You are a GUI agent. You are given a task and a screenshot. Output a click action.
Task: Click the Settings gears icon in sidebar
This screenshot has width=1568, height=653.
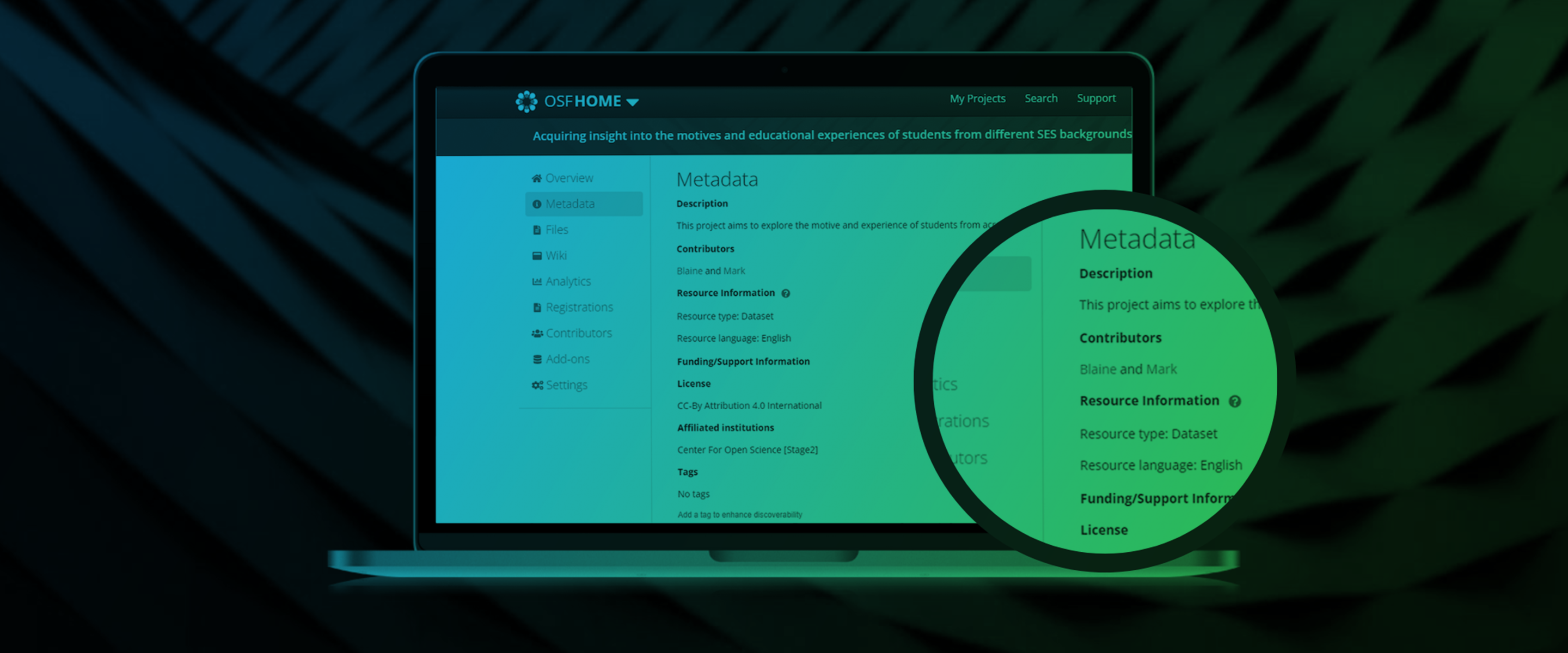(537, 385)
